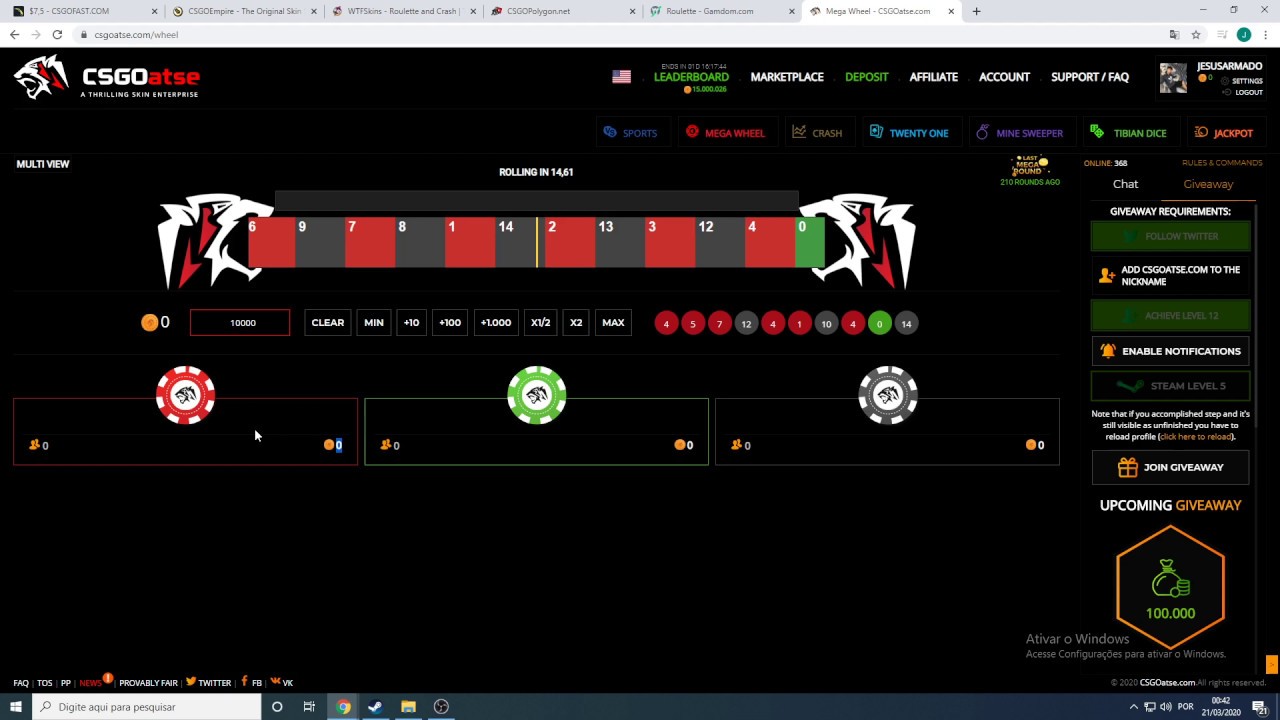Set the bet to MAX
Screen dimensions: 1280x720
(613, 323)
